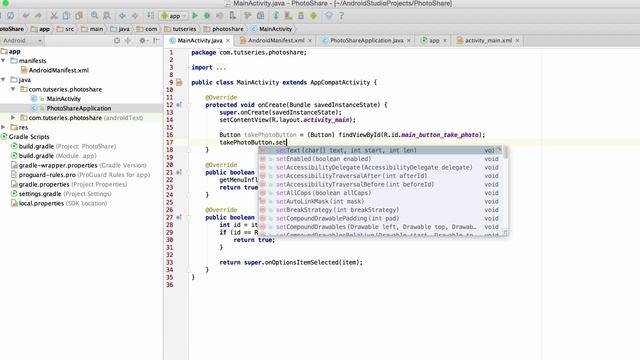The image size is (640, 360).
Task: Collapse the java folder in project tree
Action: pyautogui.click(x=4, y=80)
